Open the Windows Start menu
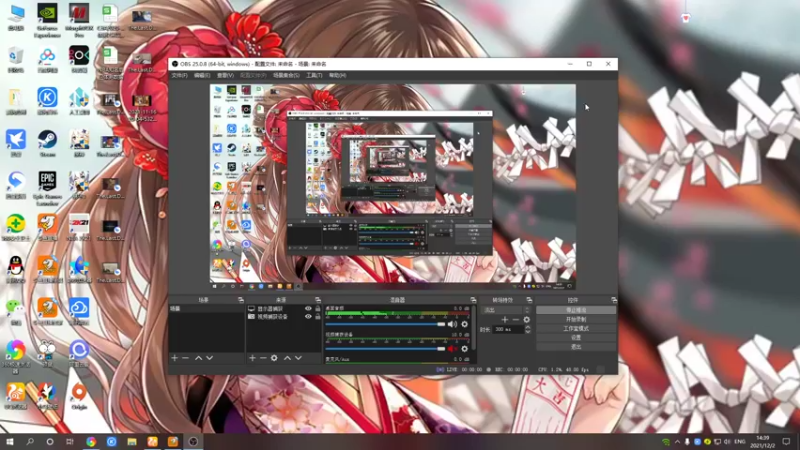 pos(10,441)
